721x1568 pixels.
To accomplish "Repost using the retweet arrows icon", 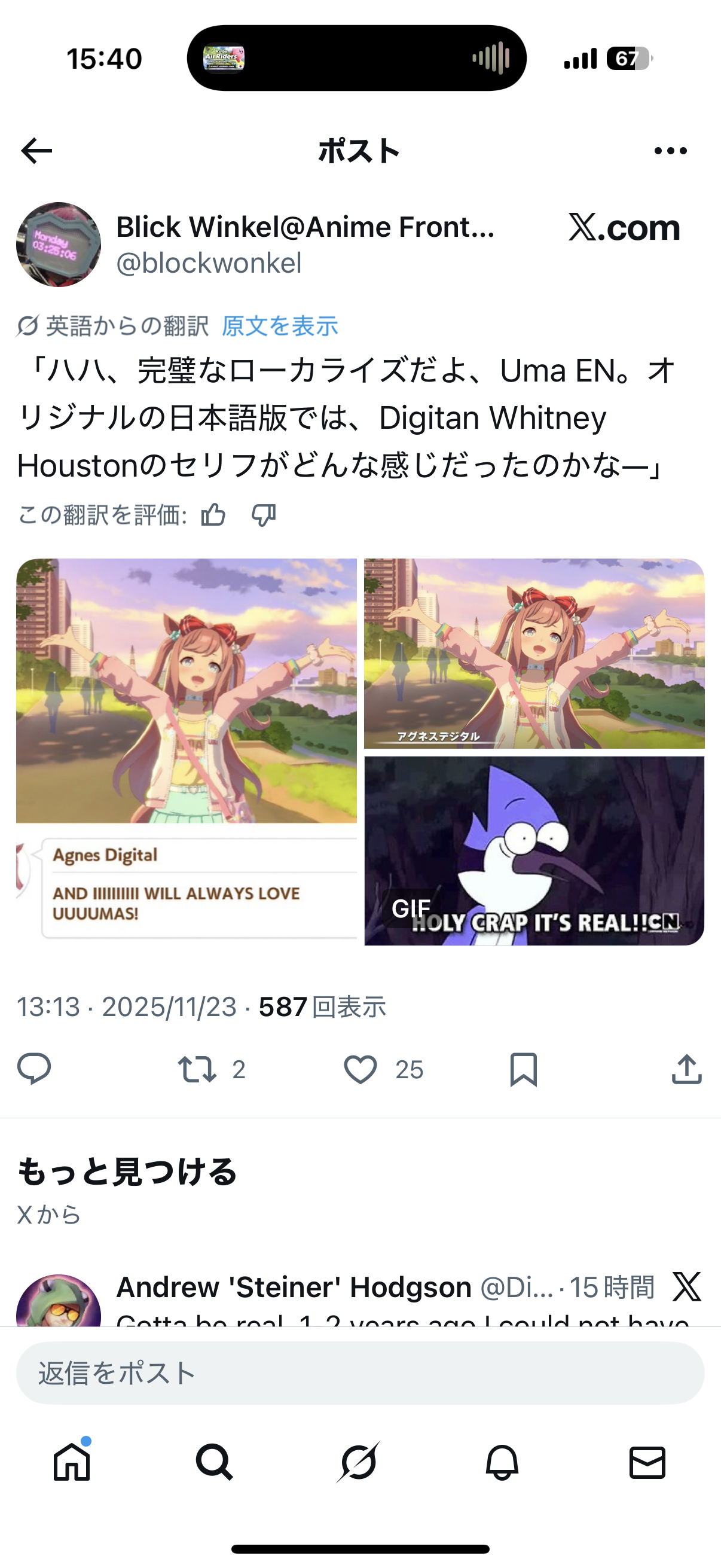I will point(197,1069).
